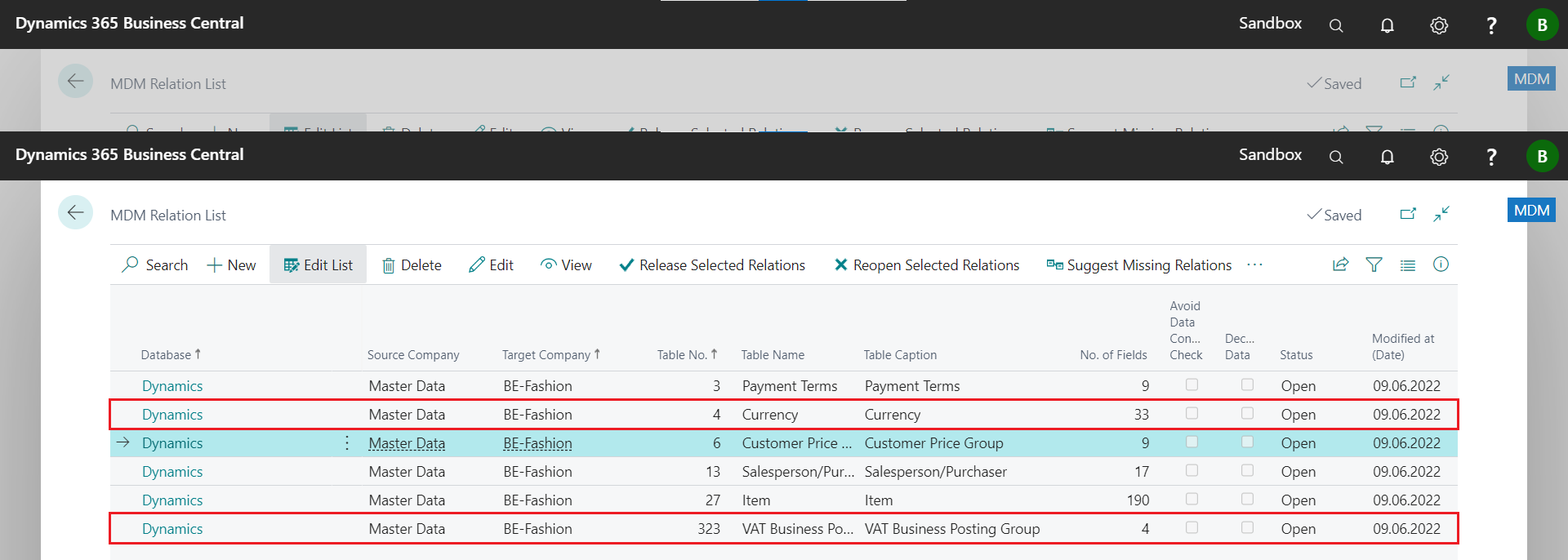Open Dynamics link in VAT Business Posting row

172,528
